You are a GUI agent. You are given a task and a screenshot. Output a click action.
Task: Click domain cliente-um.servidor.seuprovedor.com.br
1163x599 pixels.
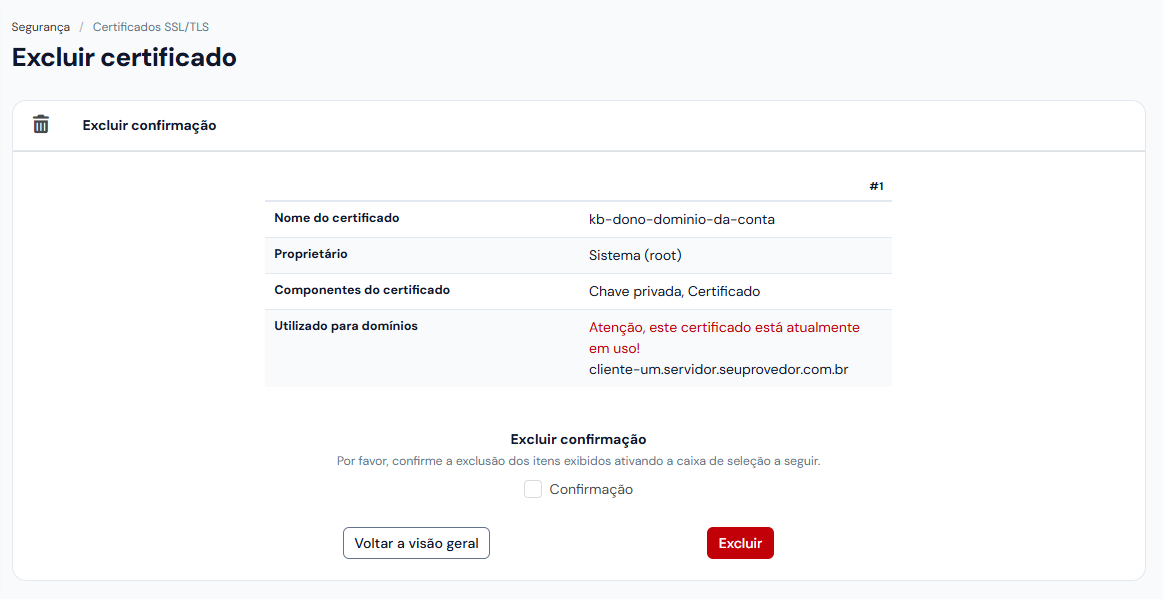pos(719,369)
